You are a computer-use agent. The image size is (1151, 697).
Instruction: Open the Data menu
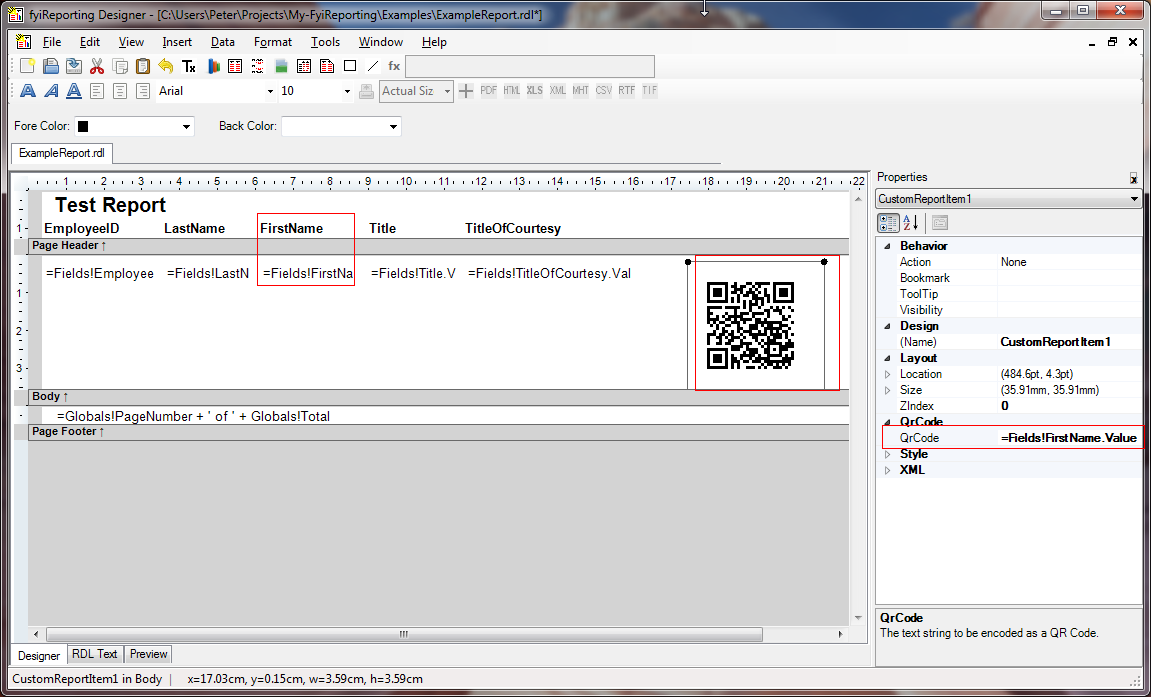click(222, 42)
